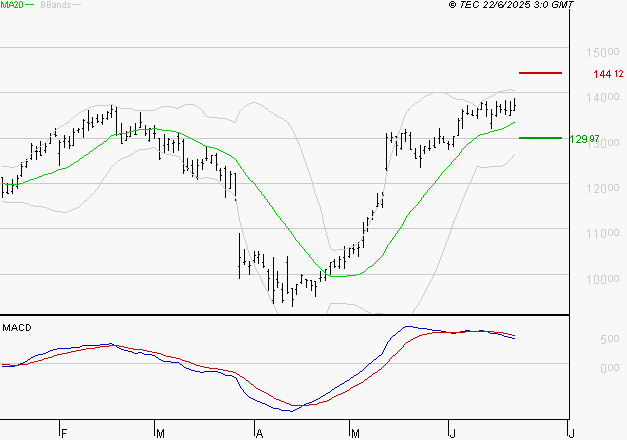Click the 129.97 price label

coord(584,139)
